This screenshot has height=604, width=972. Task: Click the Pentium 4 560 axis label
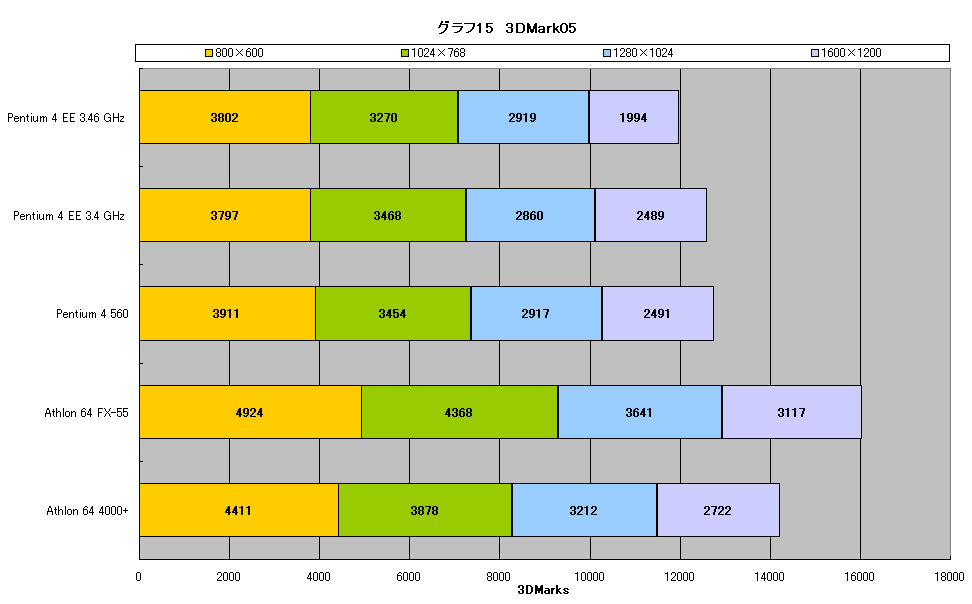click(92, 314)
